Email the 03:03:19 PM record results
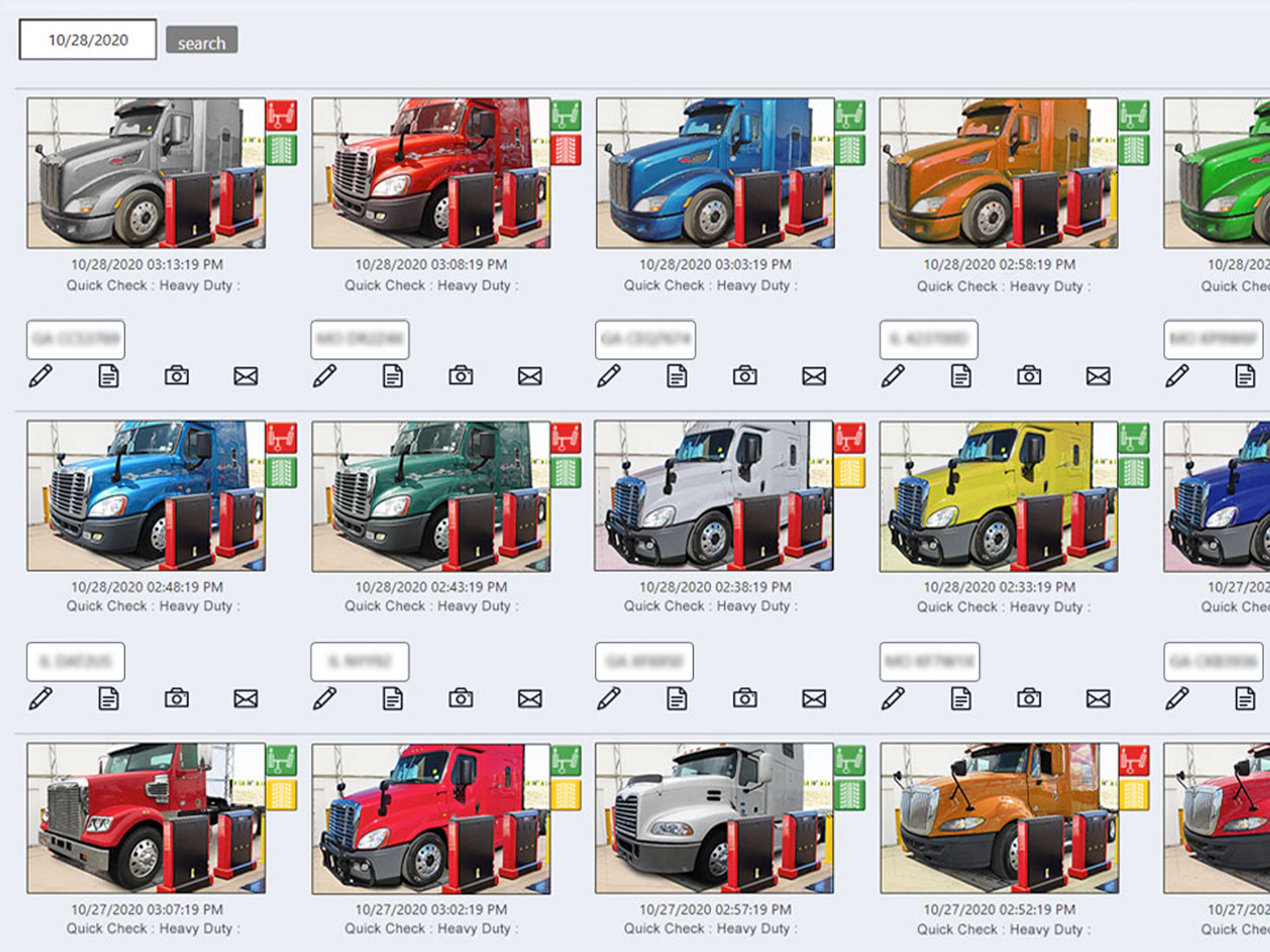The width and height of the screenshot is (1270, 952). click(x=814, y=376)
